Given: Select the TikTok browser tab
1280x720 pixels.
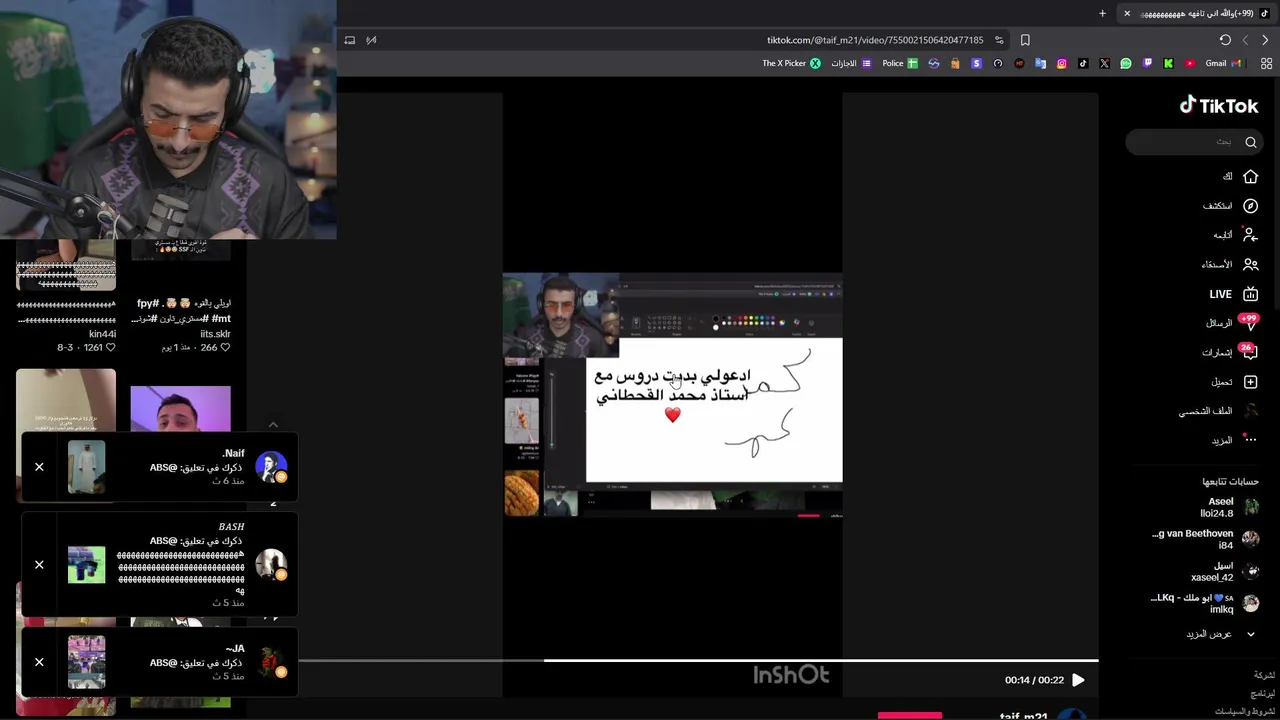Looking at the screenshot, I should (x=1197, y=13).
